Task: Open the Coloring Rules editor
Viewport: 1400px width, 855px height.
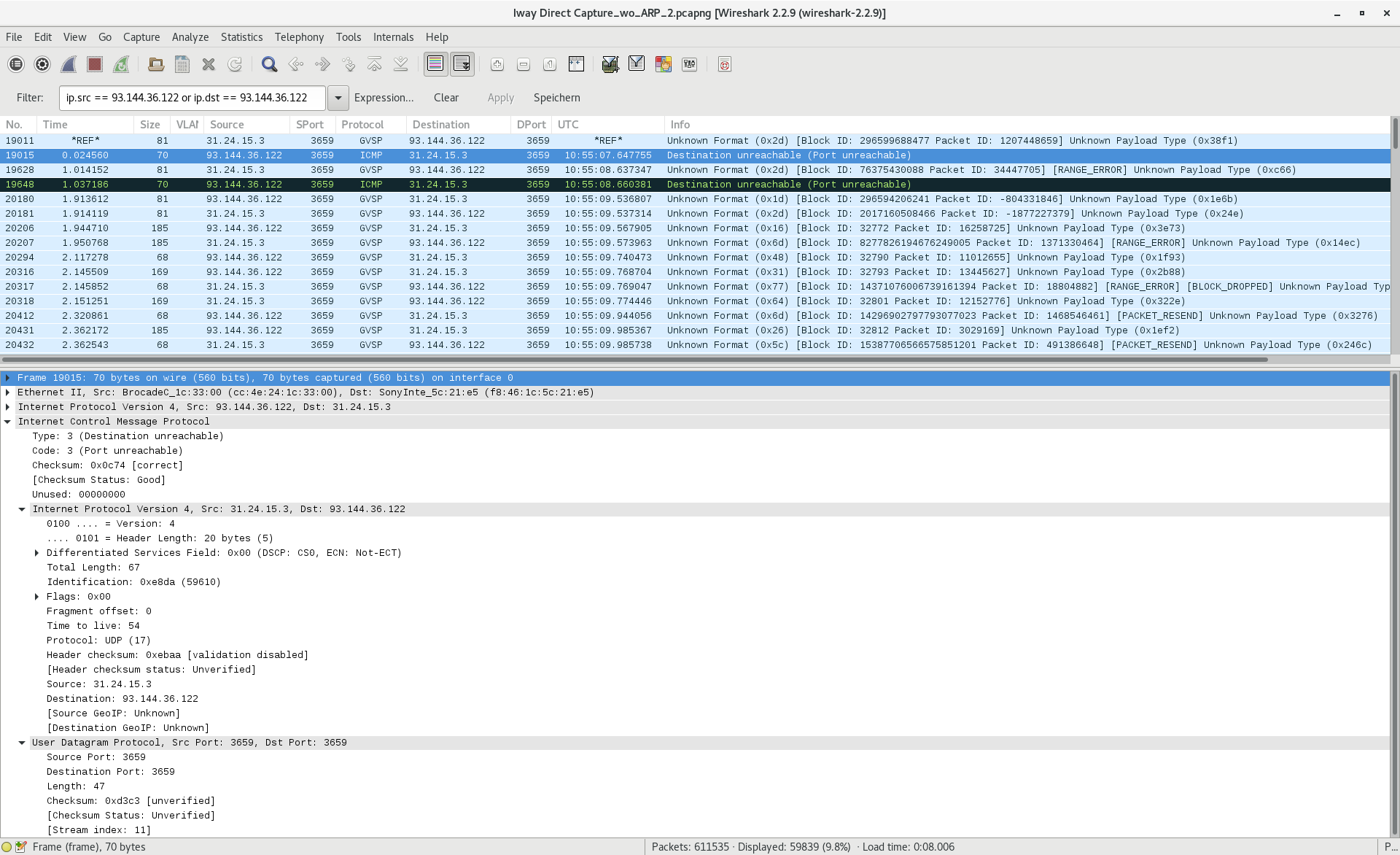Action: [x=664, y=64]
